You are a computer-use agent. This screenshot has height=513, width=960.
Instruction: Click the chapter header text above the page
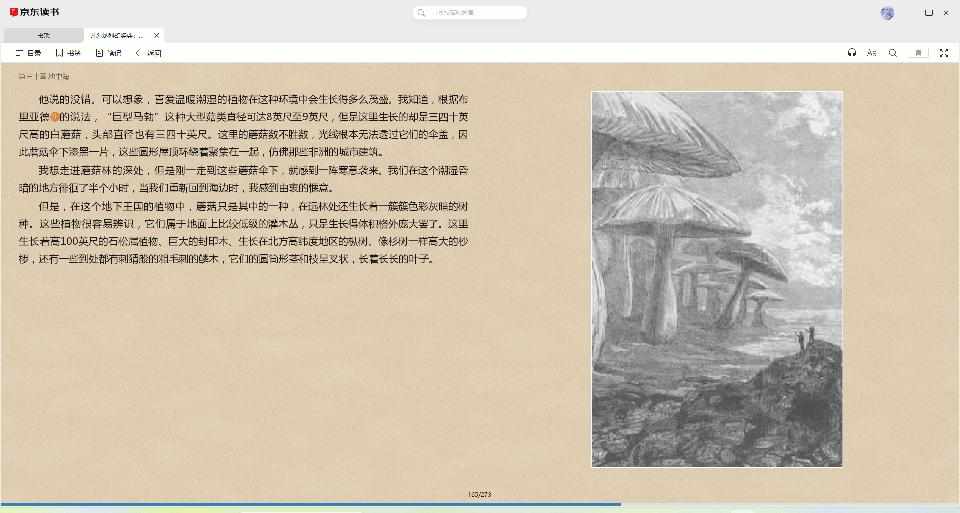44,77
